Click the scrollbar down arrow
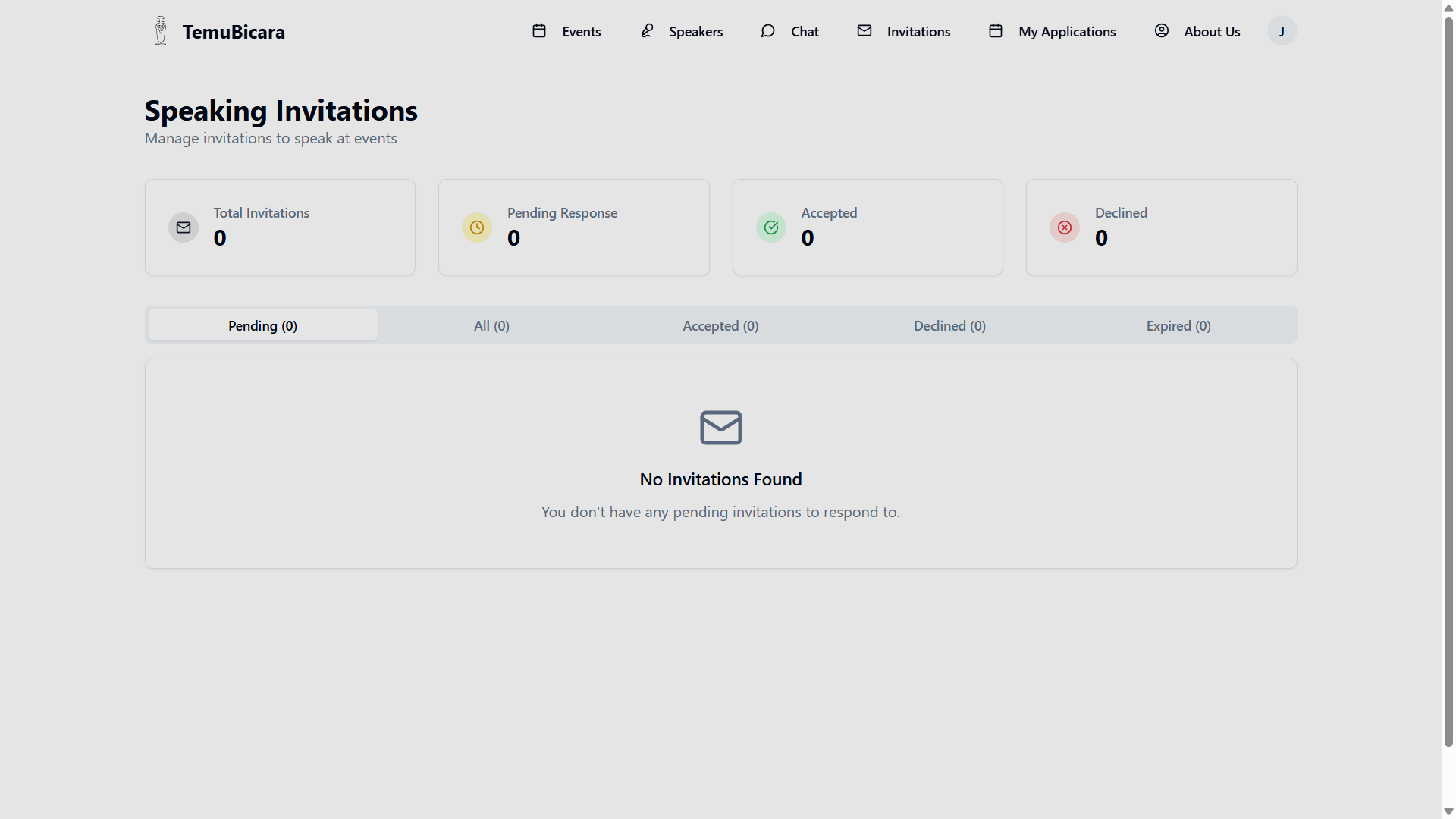The image size is (1456, 819). (x=1448, y=811)
